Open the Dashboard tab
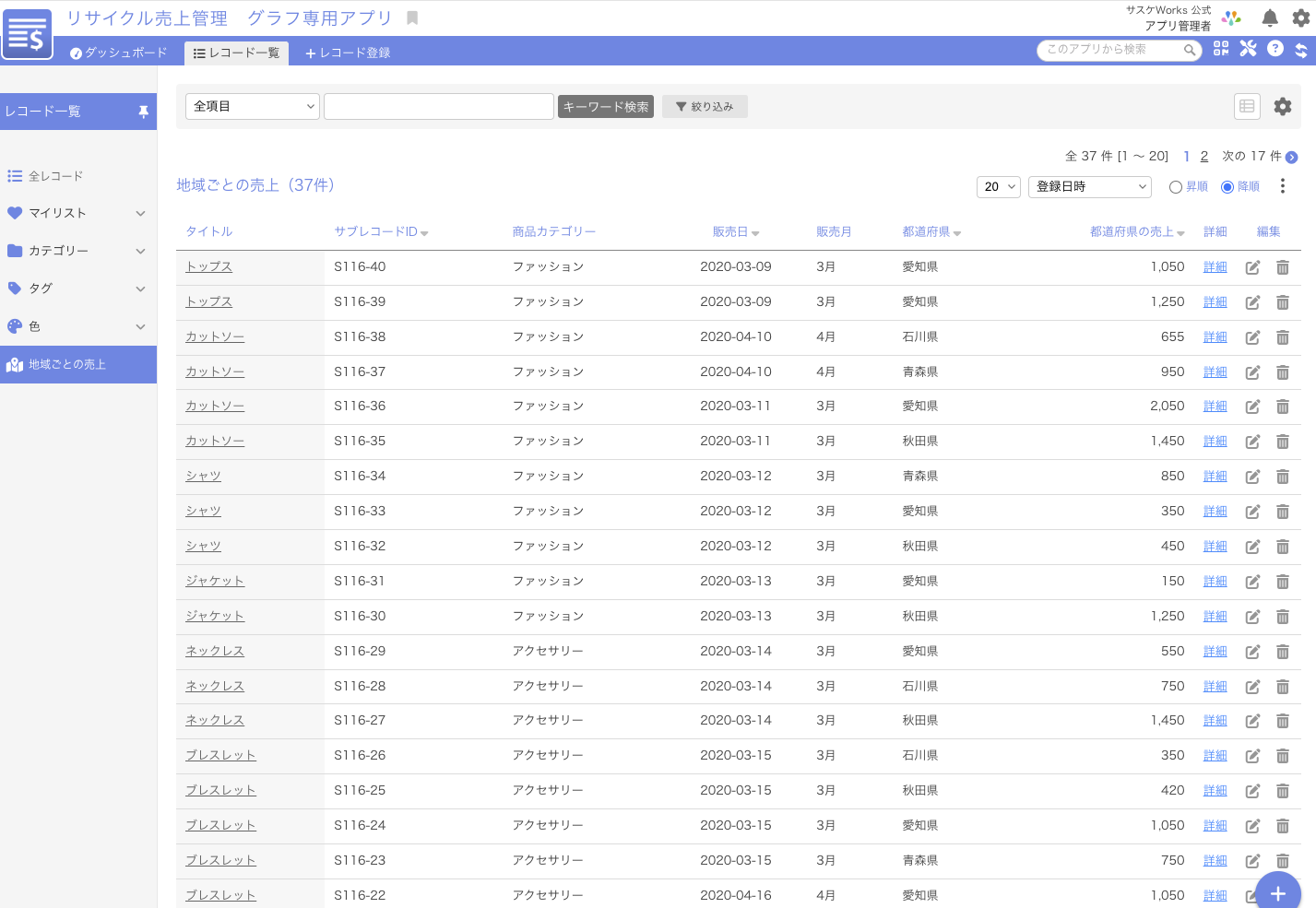This screenshot has width=1316, height=908. pyautogui.click(x=119, y=53)
